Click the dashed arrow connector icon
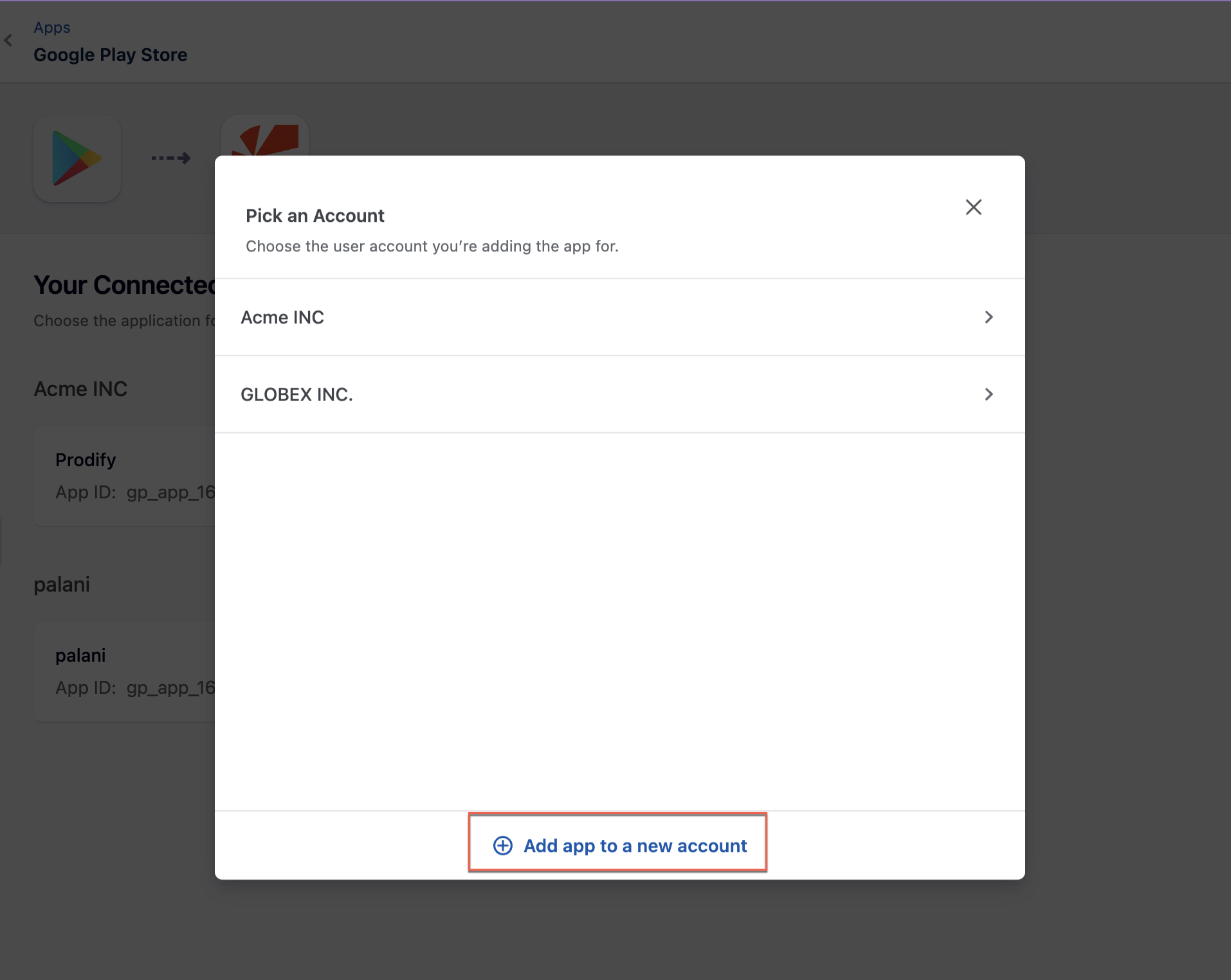This screenshot has width=1231, height=980. coord(171,158)
